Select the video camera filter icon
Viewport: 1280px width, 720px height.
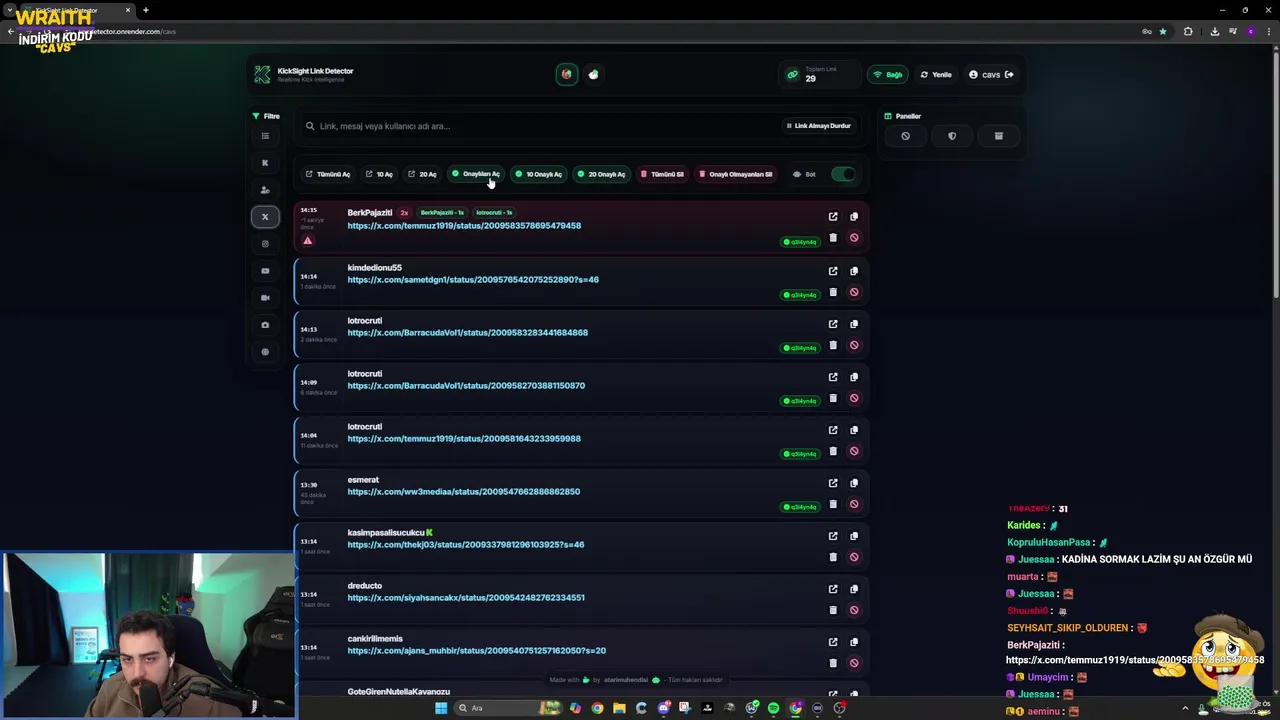tap(265, 298)
